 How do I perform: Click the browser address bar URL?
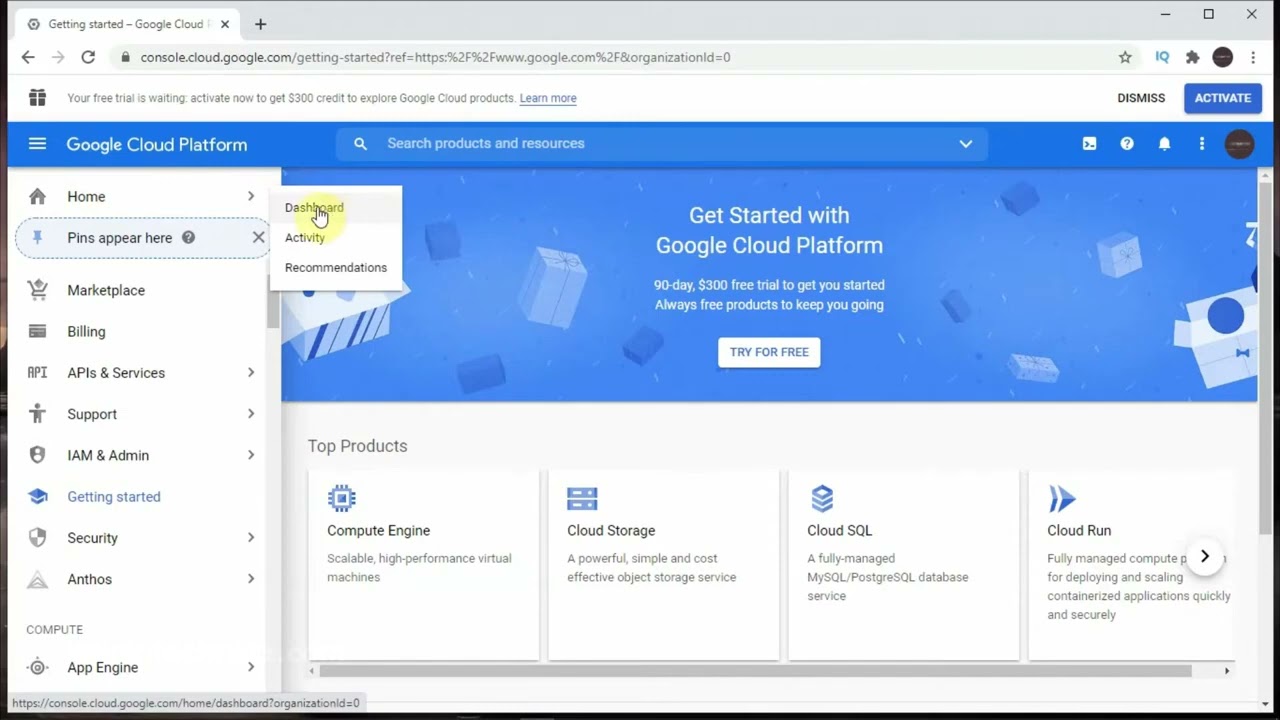[435, 57]
